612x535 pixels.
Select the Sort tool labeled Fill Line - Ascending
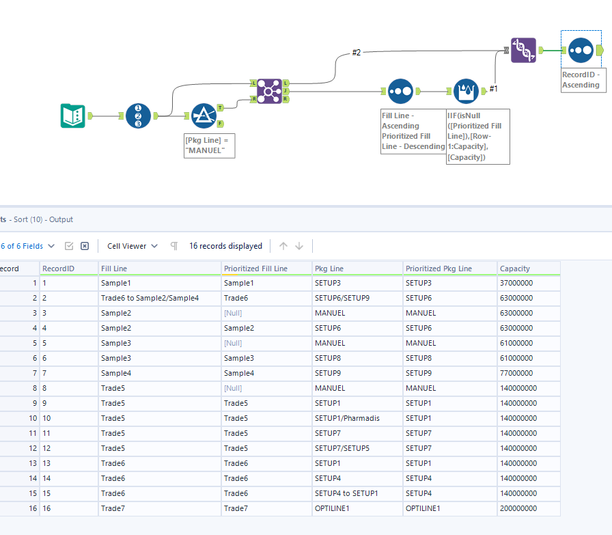(400, 91)
